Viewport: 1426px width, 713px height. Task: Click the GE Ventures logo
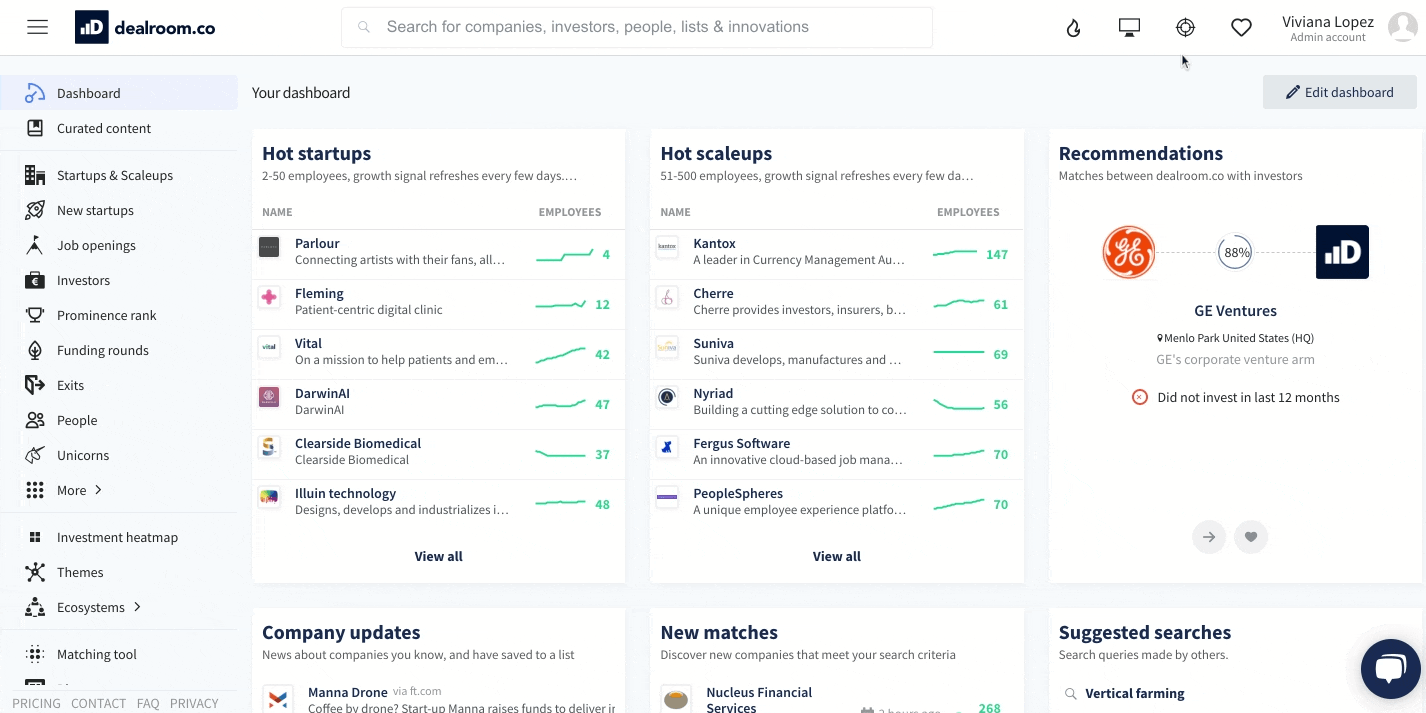point(1129,252)
